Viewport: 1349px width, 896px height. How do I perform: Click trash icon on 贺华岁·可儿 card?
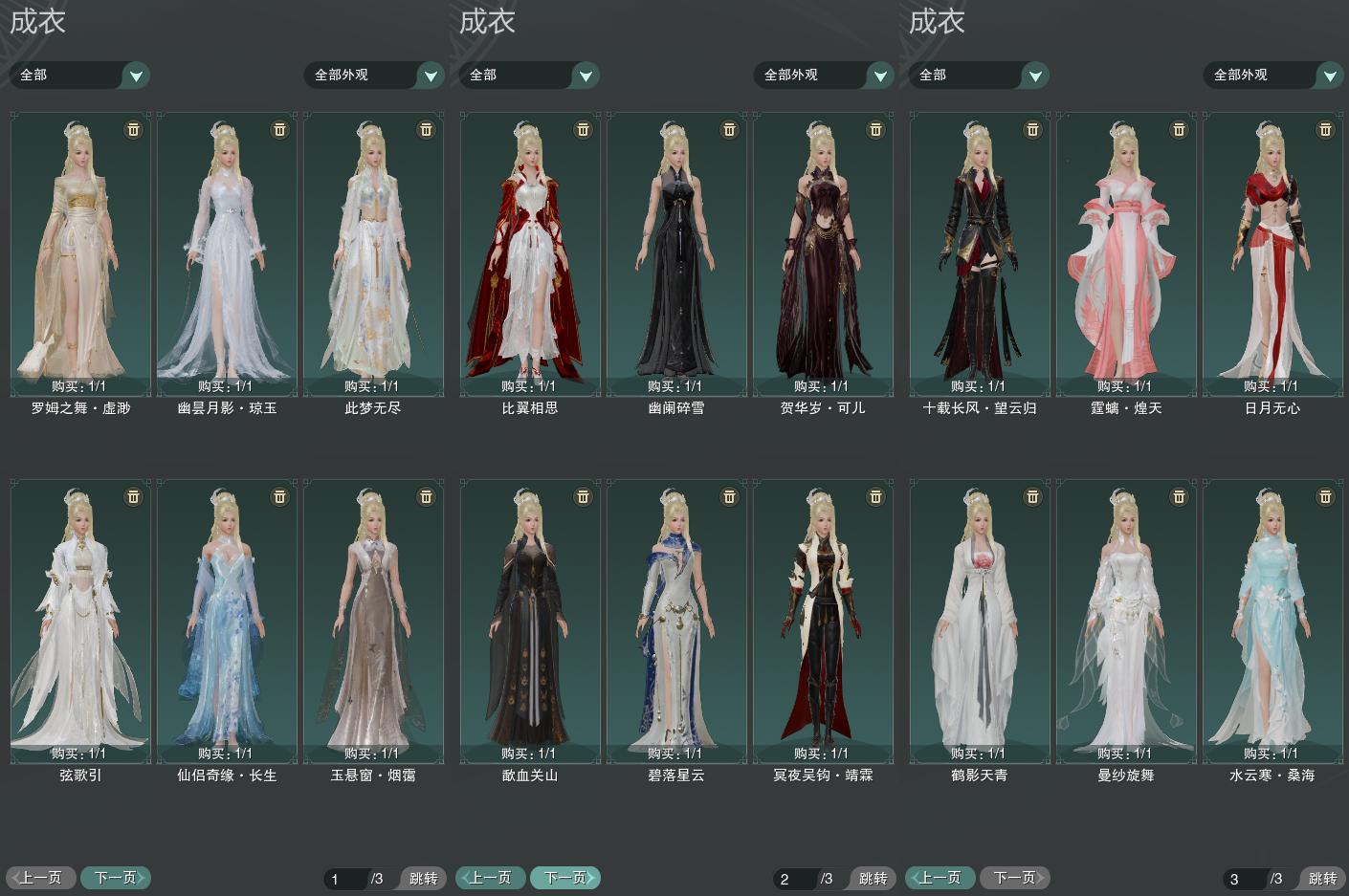coord(876,129)
